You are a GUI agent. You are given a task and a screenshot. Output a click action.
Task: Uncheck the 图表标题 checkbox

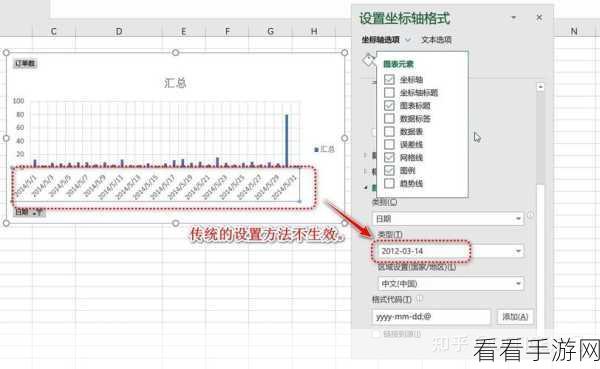pos(389,105)
